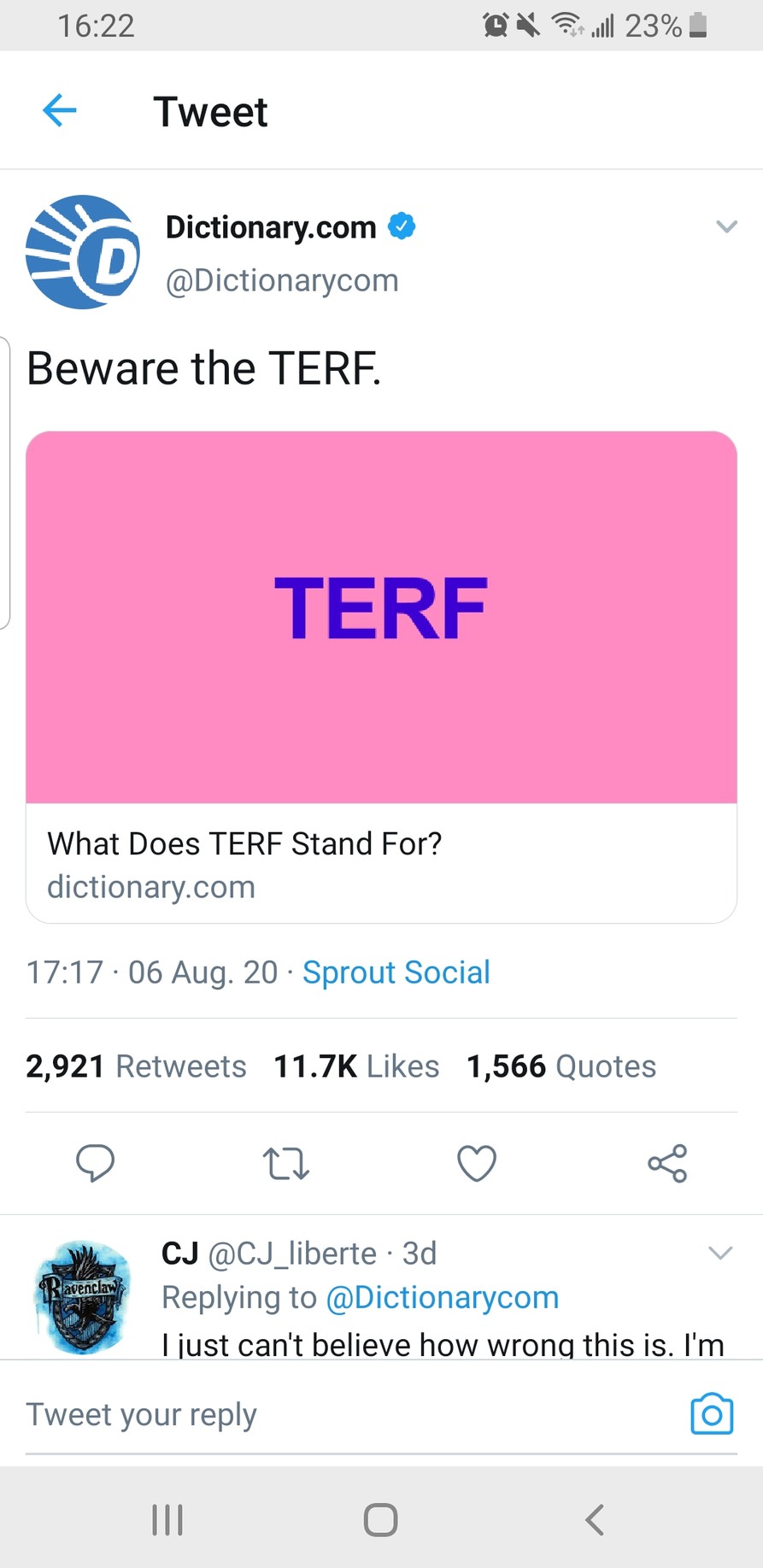Like the tweet with heart icon

[477, 1162]
